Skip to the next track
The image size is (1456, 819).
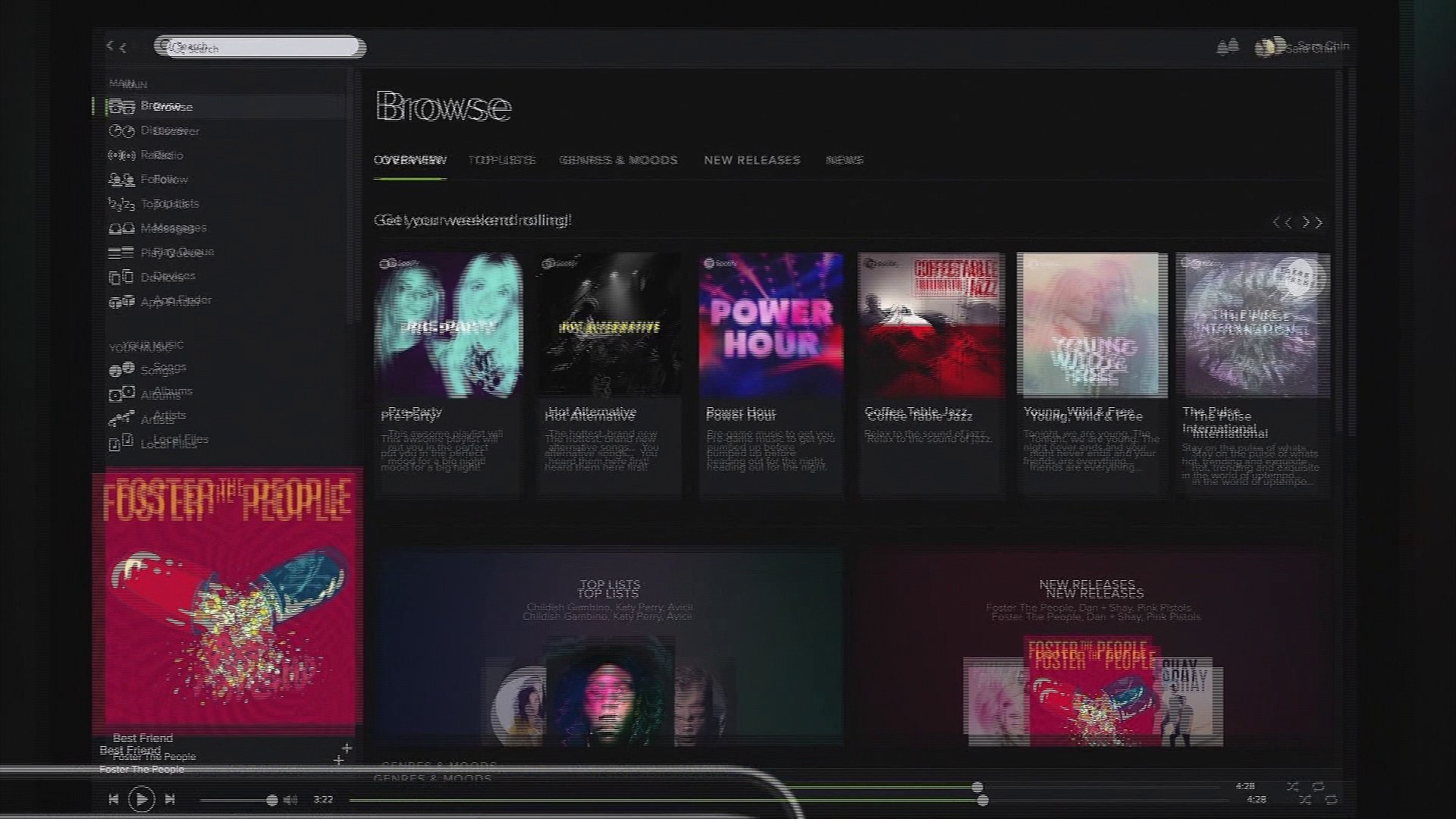point(170,799)
